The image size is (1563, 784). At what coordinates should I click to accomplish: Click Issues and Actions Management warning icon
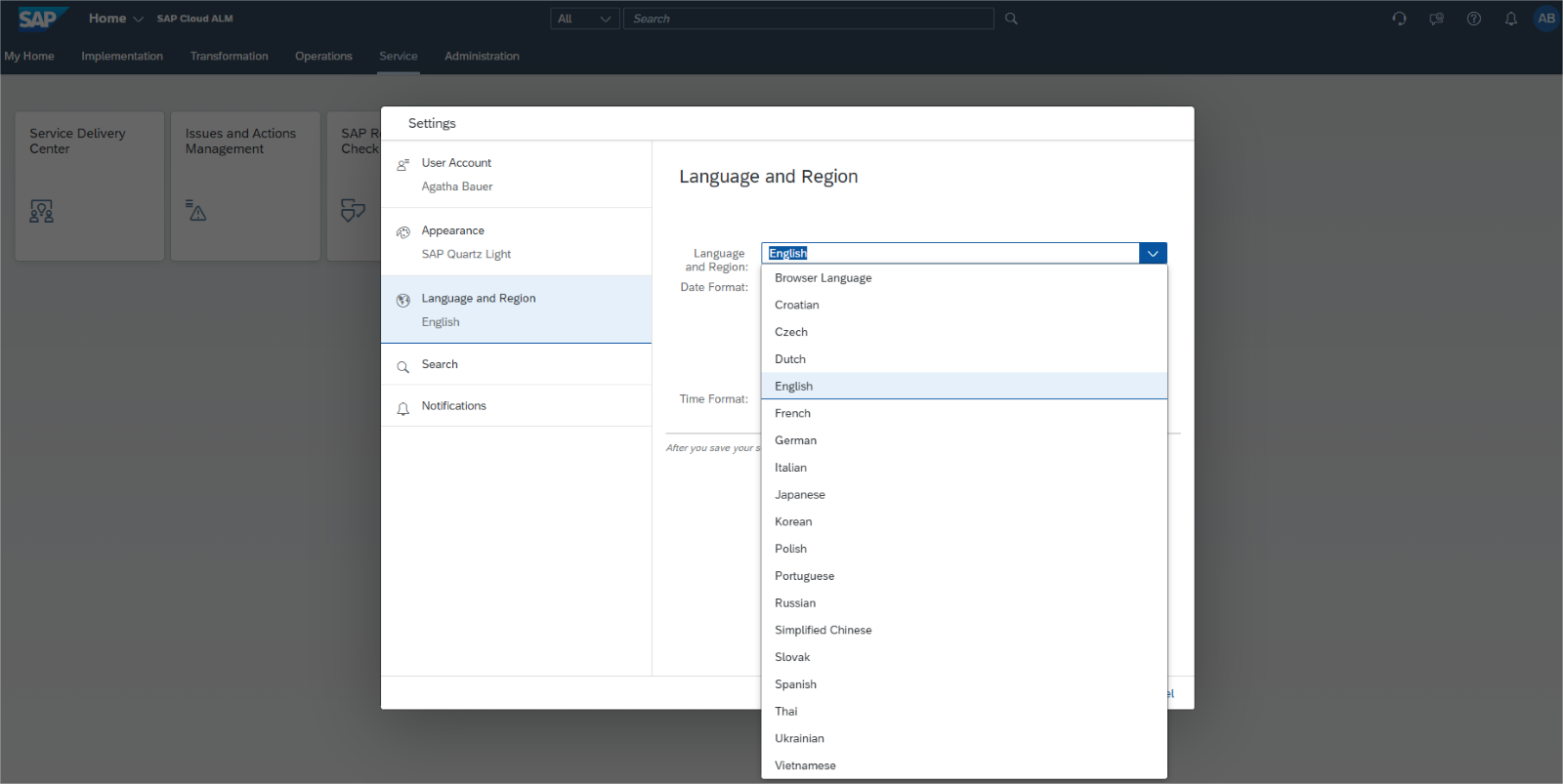tap(196, 211)
